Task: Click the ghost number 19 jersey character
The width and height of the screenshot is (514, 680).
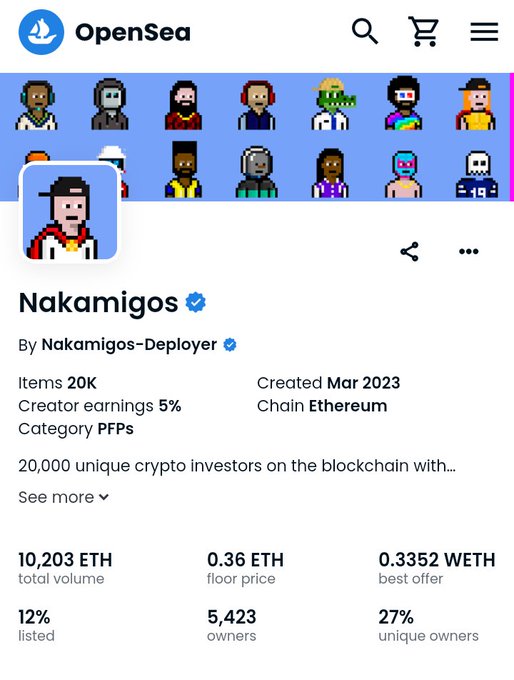Action: pyautogui.click(x=477, y=174)
